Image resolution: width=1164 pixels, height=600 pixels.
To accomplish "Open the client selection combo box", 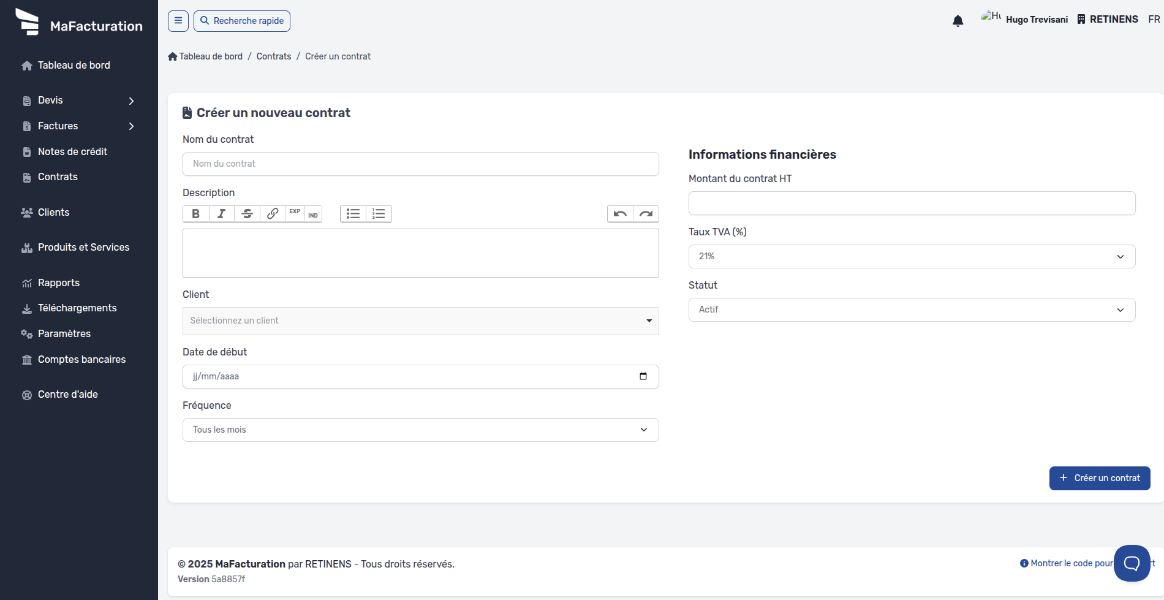I will [x=420, y=321].
